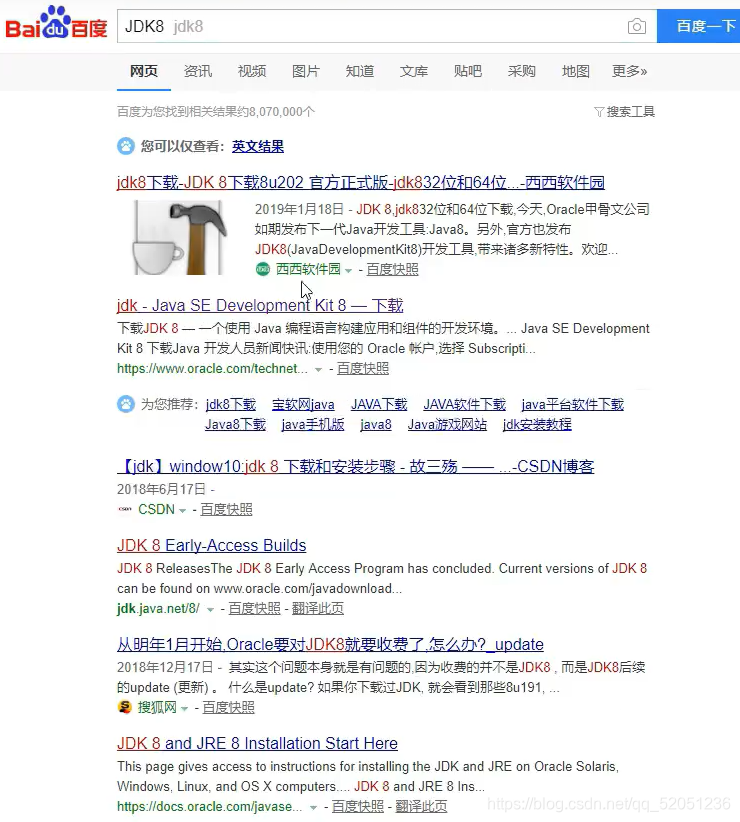Switch to the 资讯 tab
This screenshot has width=740, height=822.
198,71
